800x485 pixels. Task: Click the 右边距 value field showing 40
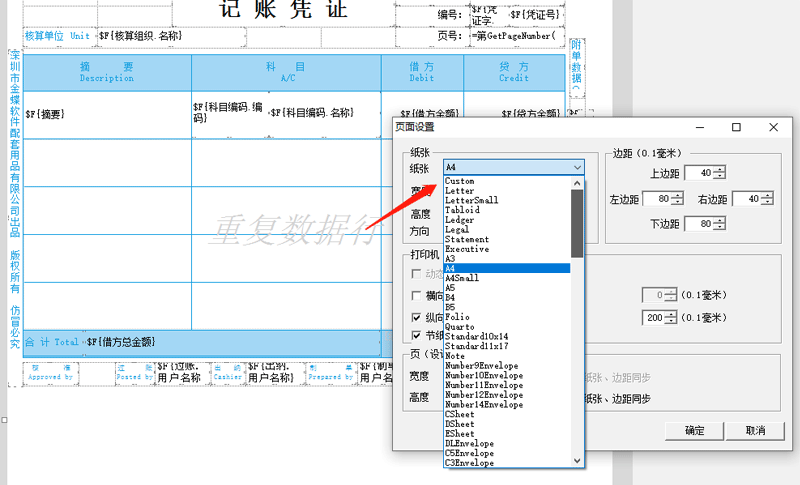tap(746, 199)
